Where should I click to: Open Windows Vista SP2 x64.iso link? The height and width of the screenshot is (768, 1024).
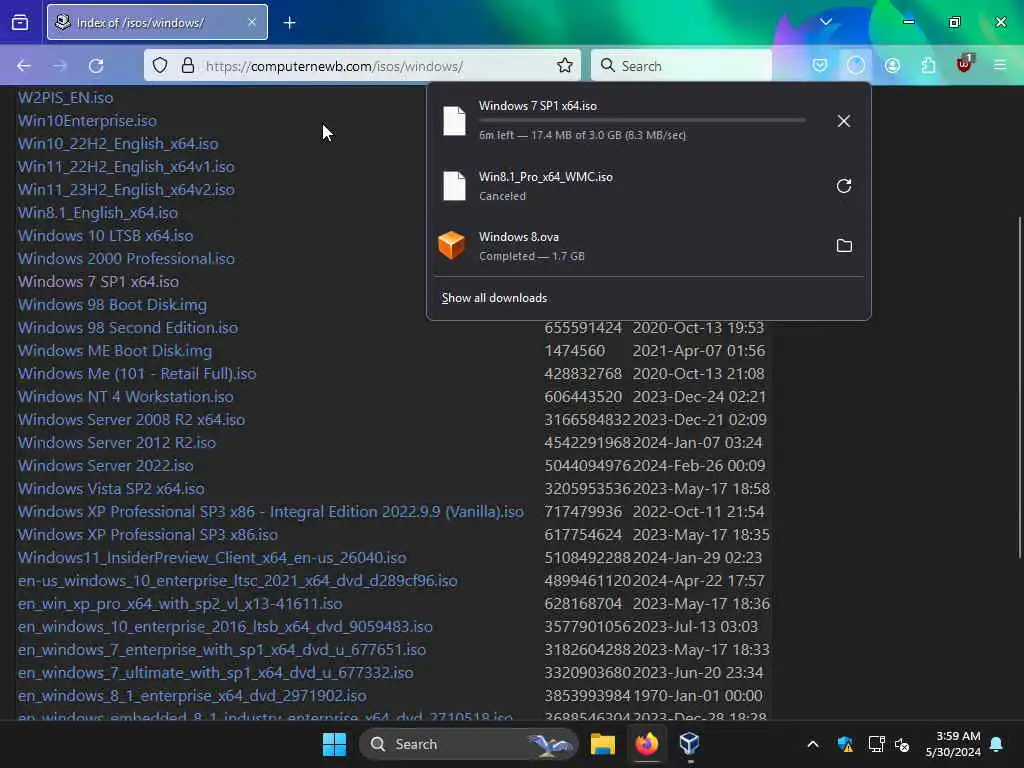pos(111,488)
